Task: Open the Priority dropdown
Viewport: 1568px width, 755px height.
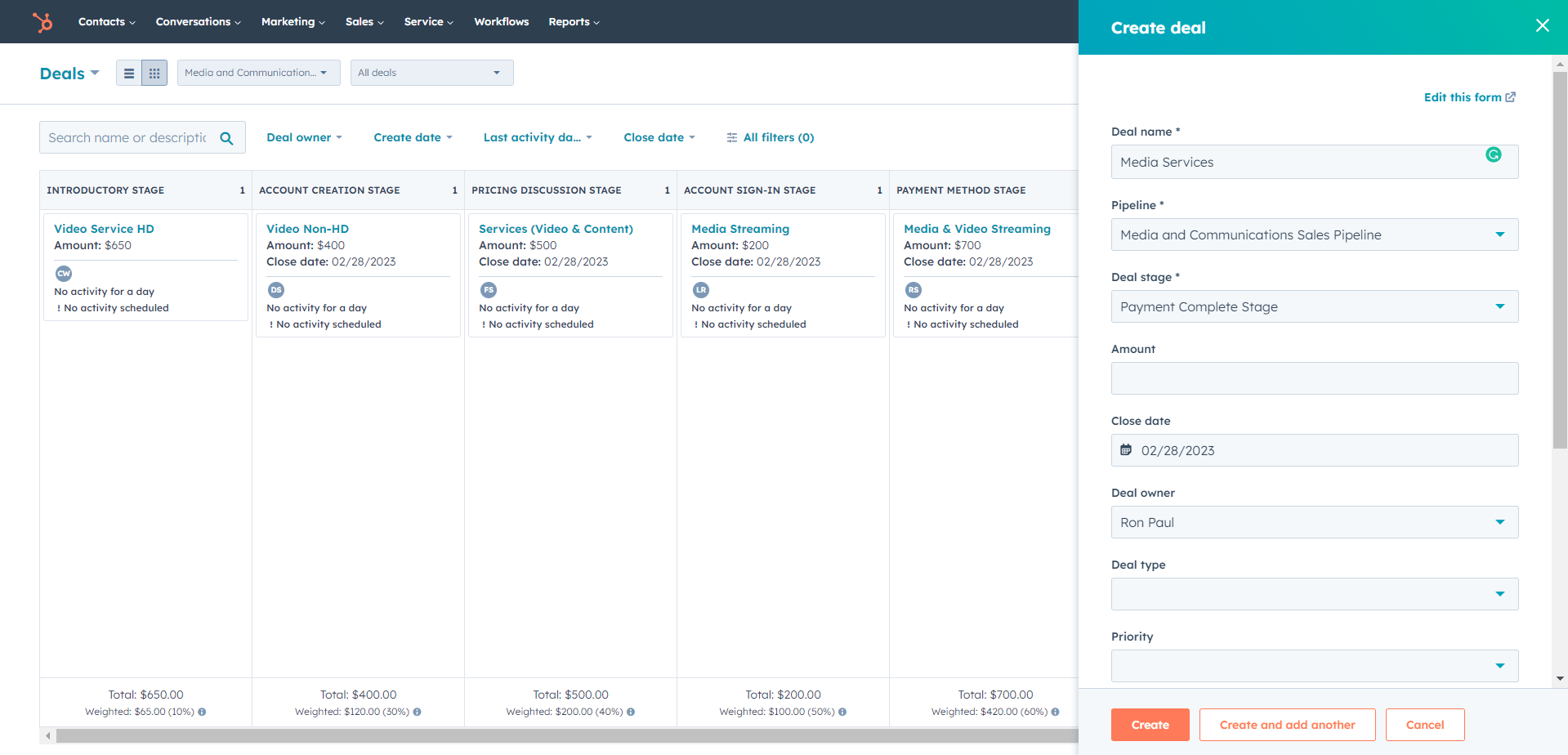Action: click(1315, 666)
